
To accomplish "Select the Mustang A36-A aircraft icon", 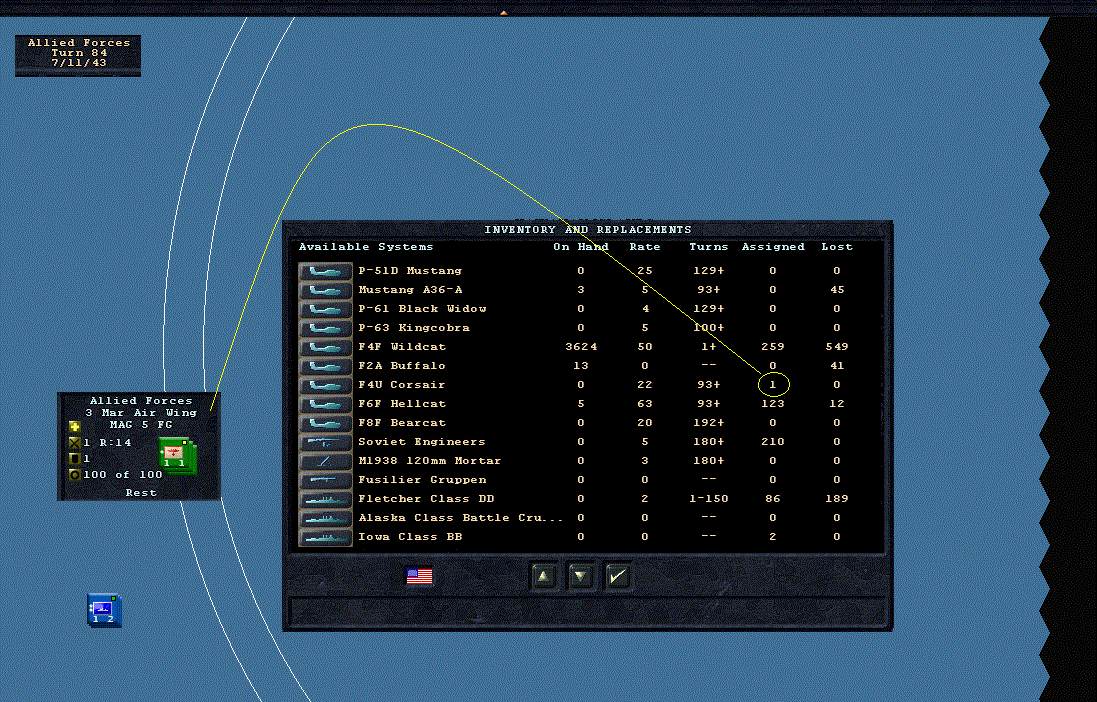I will (x=325, y=290).
